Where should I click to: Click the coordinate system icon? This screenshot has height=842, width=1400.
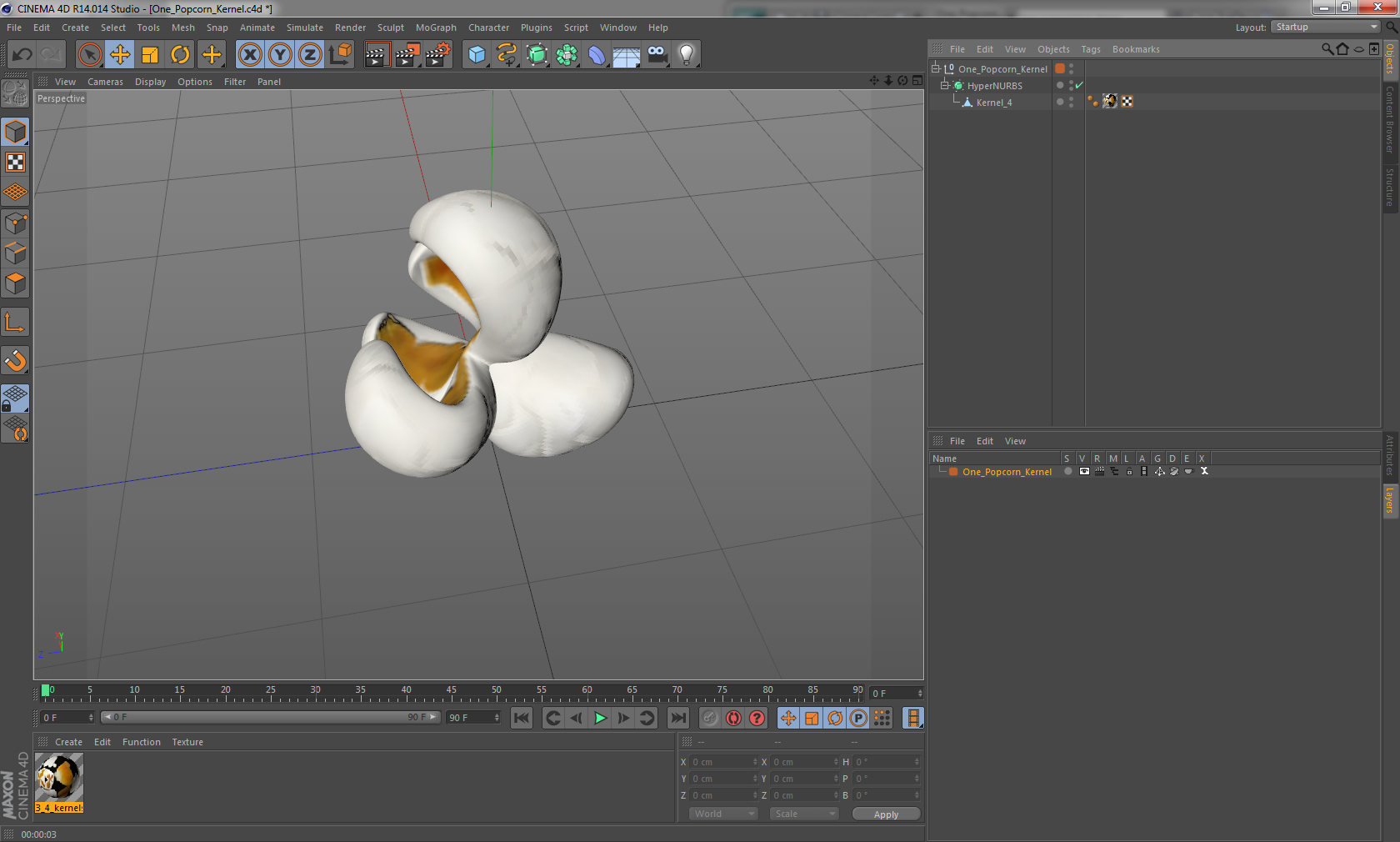pyautogui.click(x=340, y=55)
